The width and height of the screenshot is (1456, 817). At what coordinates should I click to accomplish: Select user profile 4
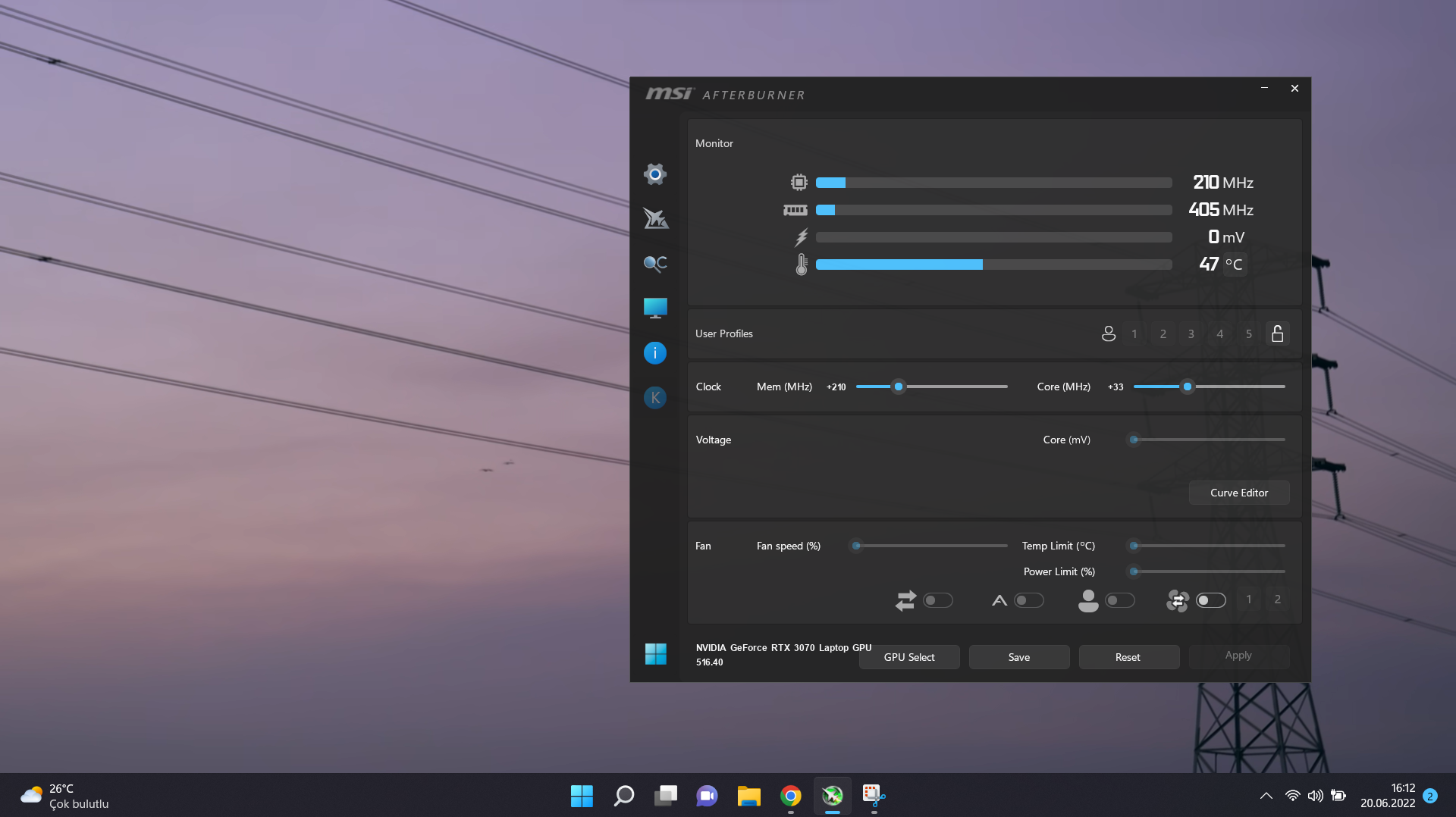pos(1220,333)
